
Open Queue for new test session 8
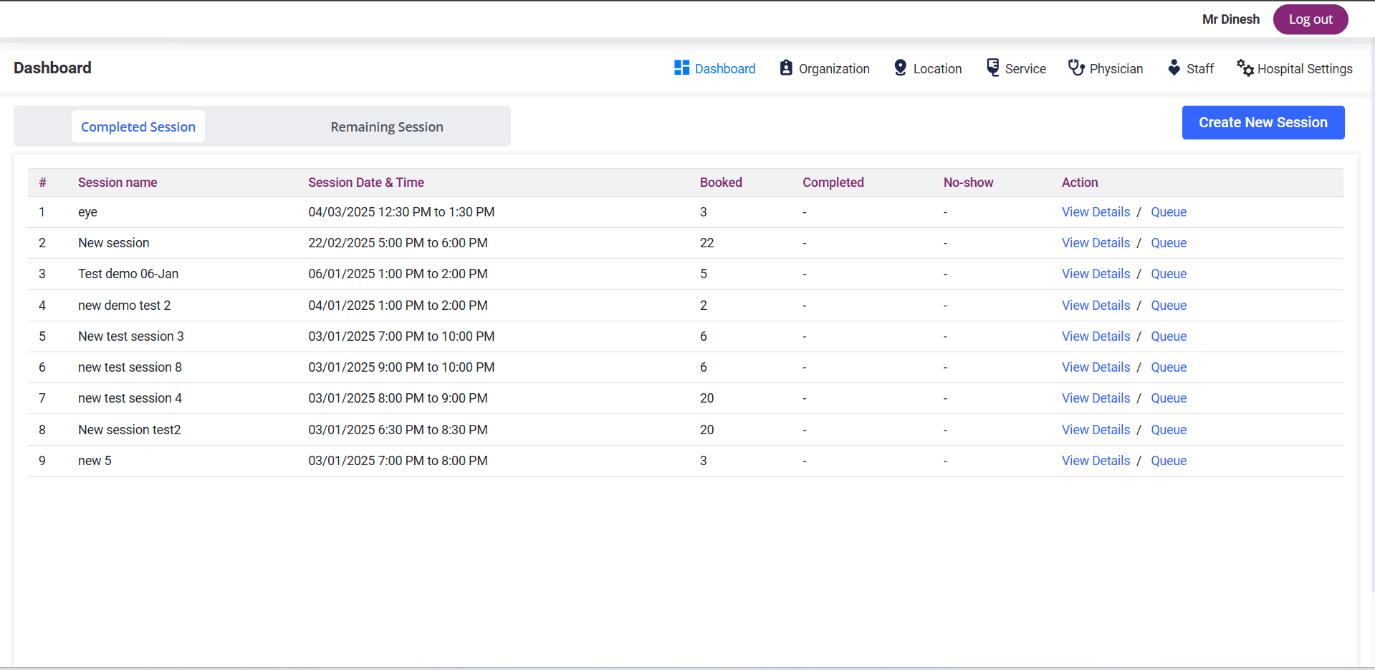(x=1168, y=368)
